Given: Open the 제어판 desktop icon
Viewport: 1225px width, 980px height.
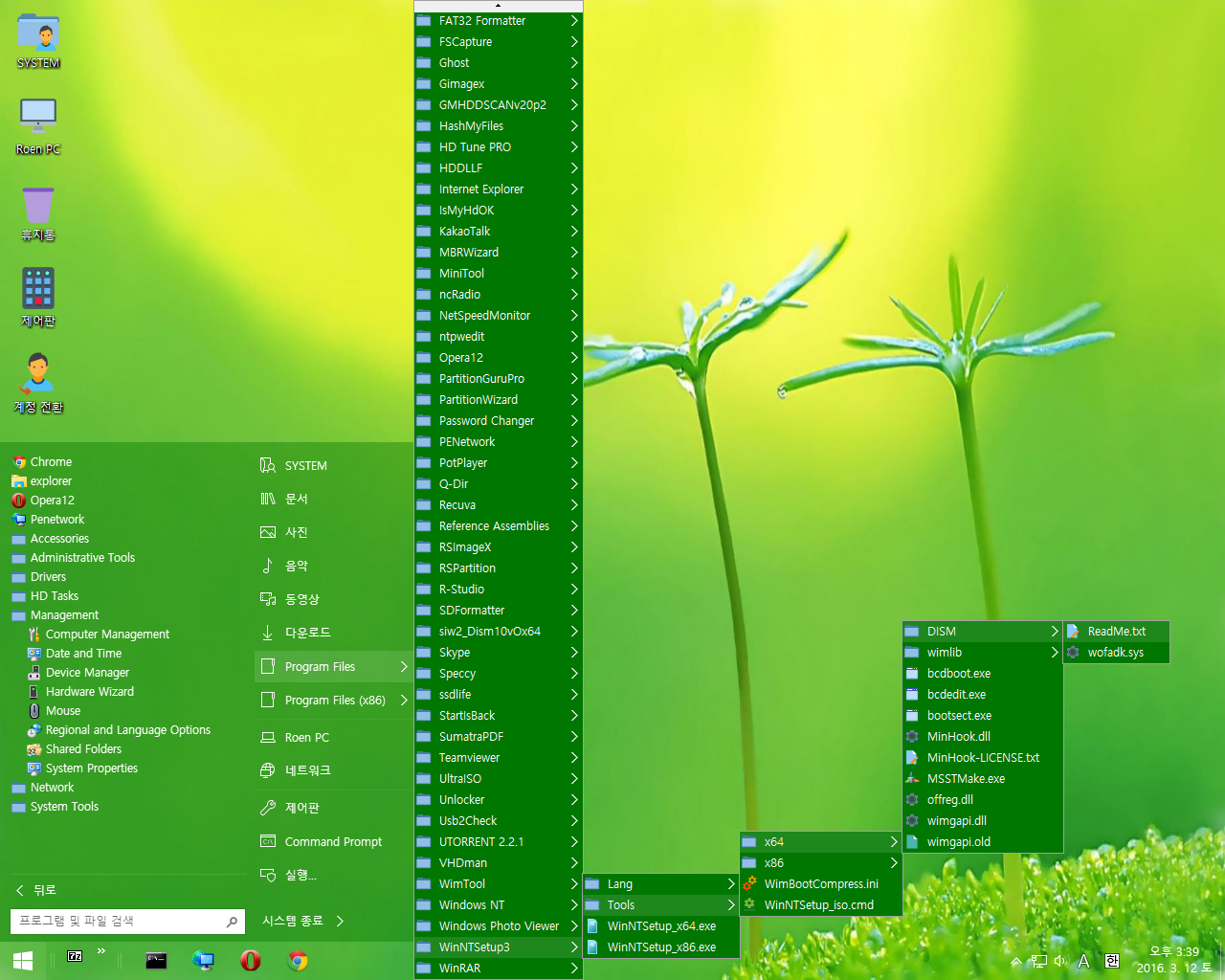Looking at the screenshot, I should coord(38,298).
